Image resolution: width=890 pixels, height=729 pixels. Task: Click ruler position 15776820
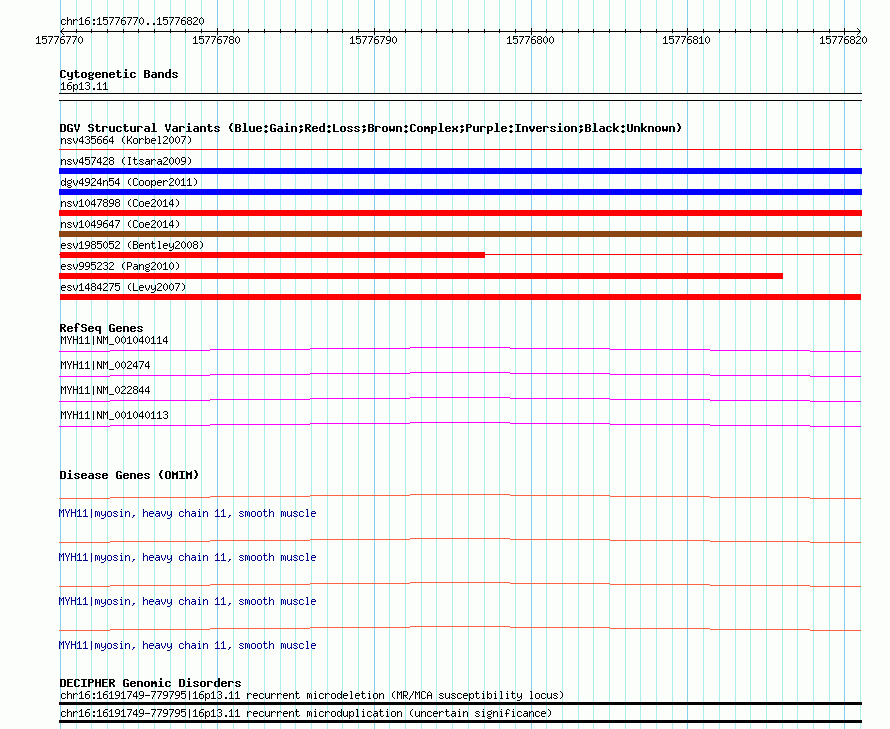coord(843,40)
